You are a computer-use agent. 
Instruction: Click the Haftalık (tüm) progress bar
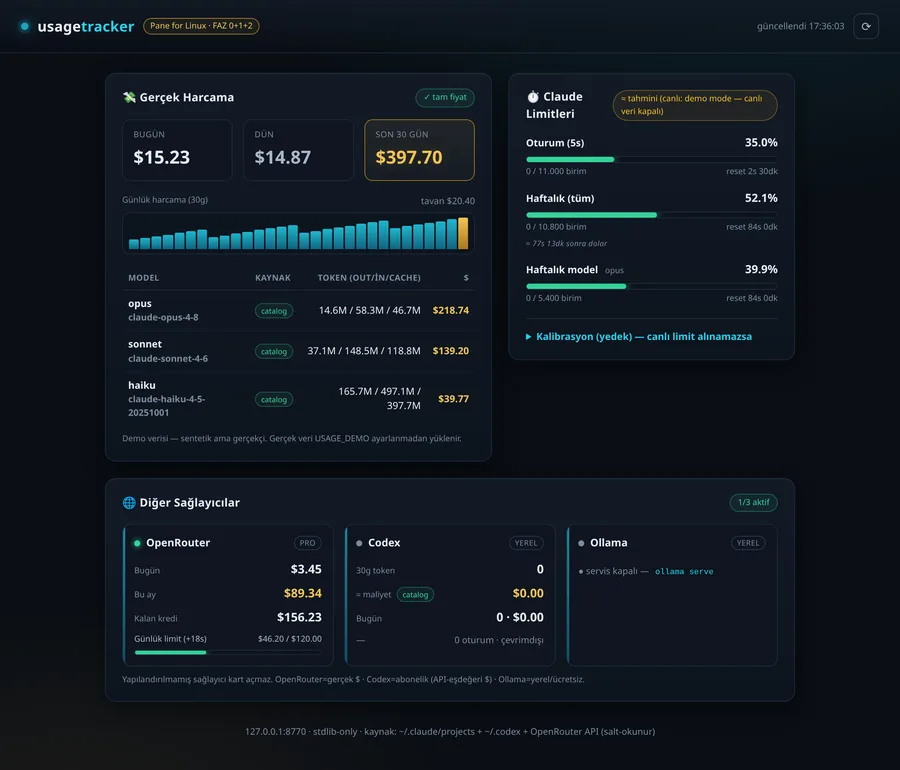tap(651, 215)
